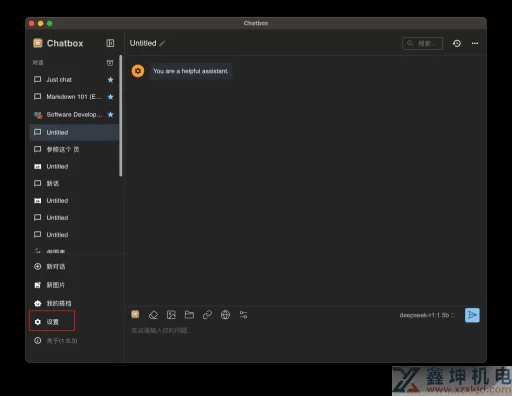Click the blue send button
The height and width of the screenshot is (396, 512).
coord(472,315)
